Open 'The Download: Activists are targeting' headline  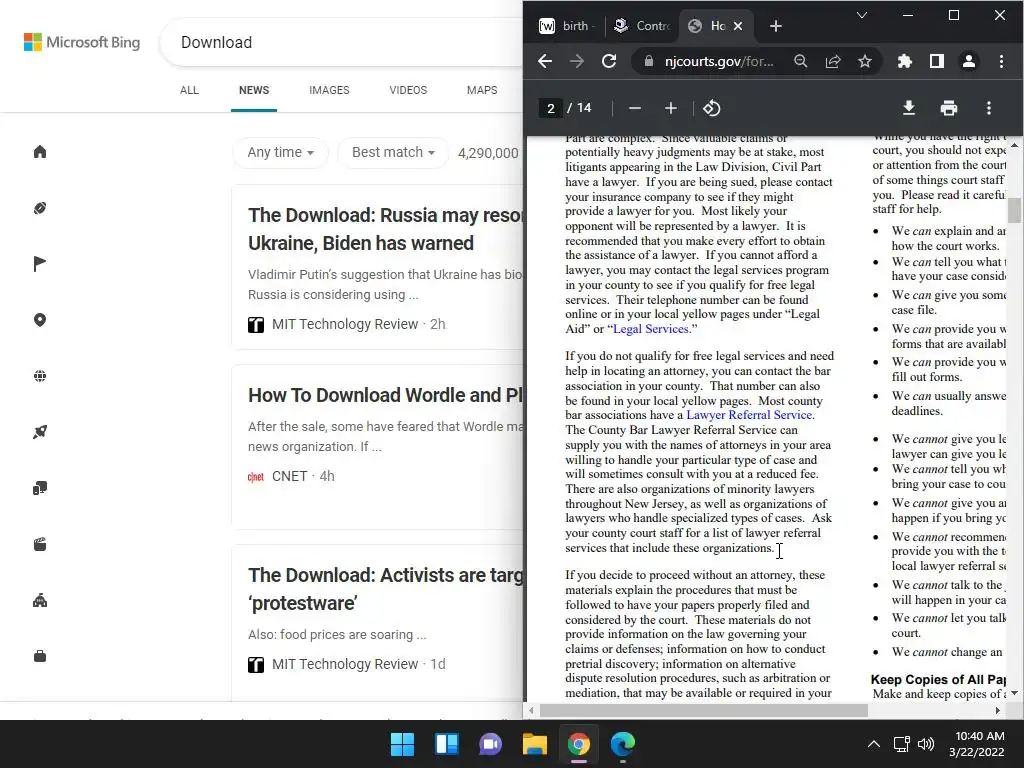(x=385, y=589)
